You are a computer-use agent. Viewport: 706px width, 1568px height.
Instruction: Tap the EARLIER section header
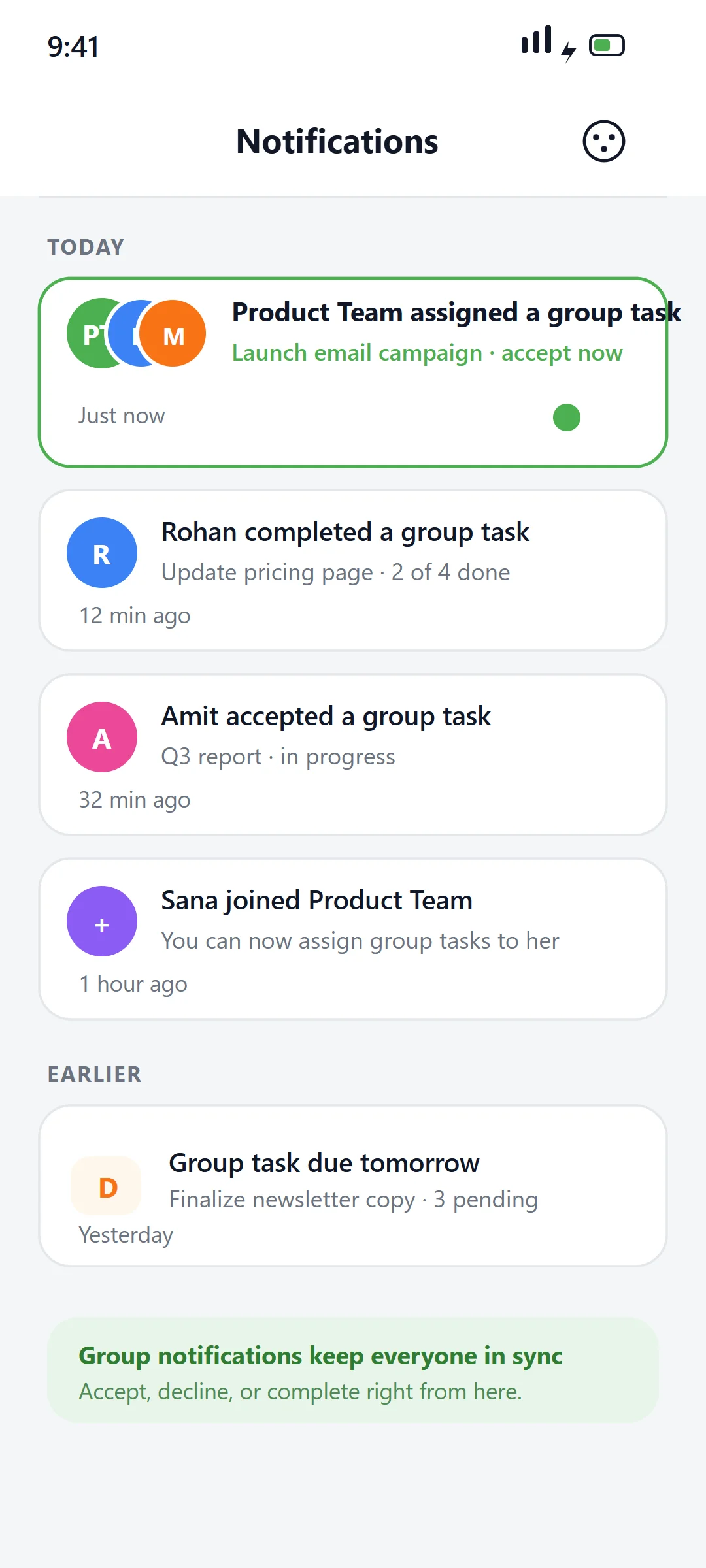click(x=95, y=1074)
